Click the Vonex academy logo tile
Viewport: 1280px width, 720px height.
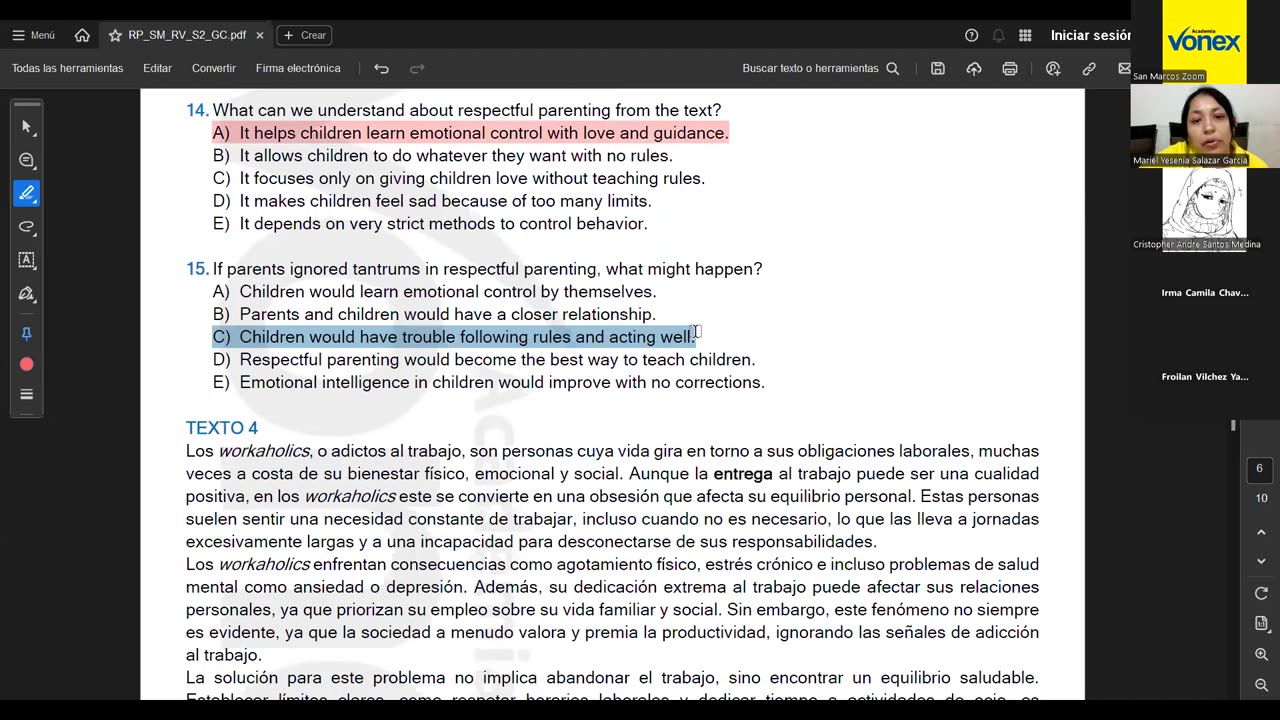click(1204, 41)
